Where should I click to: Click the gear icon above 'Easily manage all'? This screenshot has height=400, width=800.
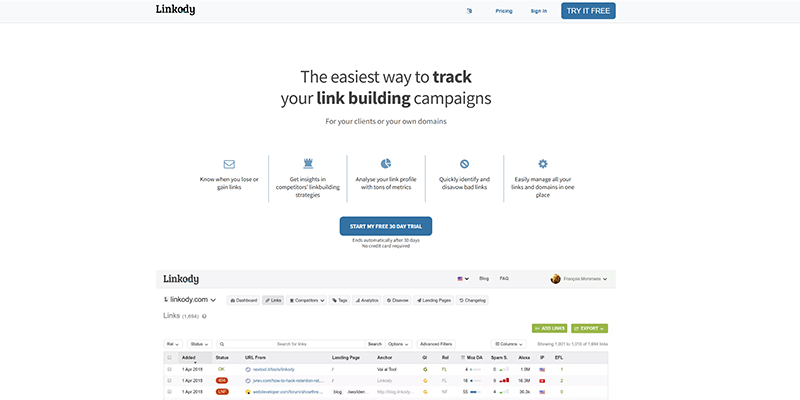coord(543,164)
